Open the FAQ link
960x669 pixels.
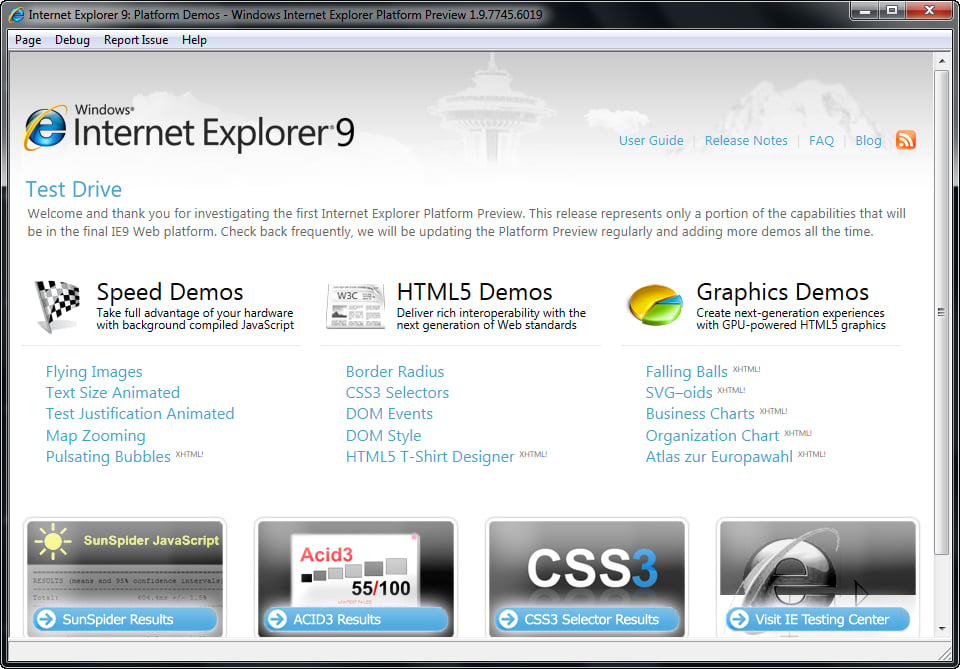(x=821, y=140)
